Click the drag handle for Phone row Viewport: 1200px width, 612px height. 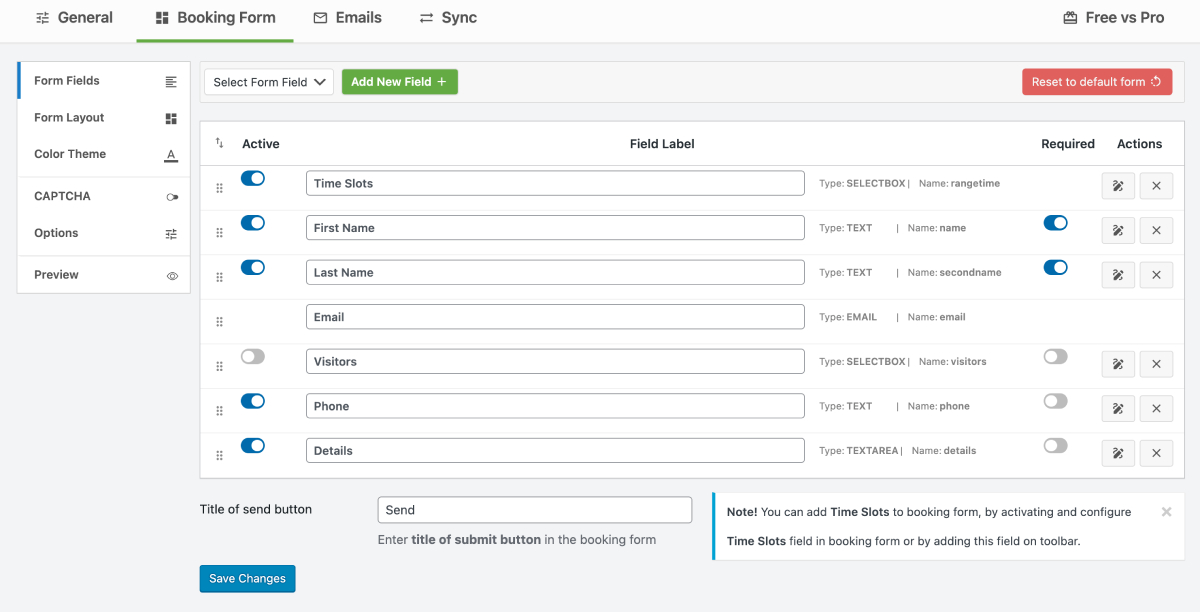220,411
